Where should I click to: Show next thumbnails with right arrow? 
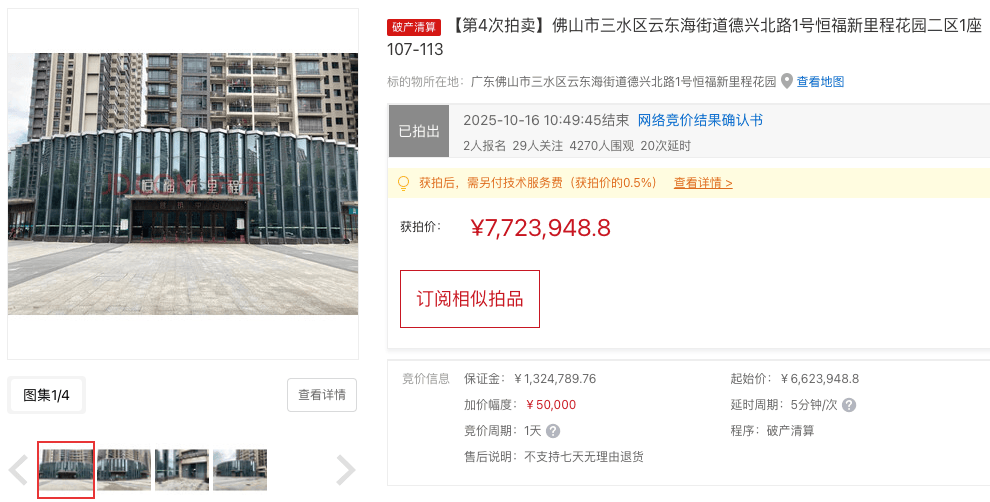[345, 470]
